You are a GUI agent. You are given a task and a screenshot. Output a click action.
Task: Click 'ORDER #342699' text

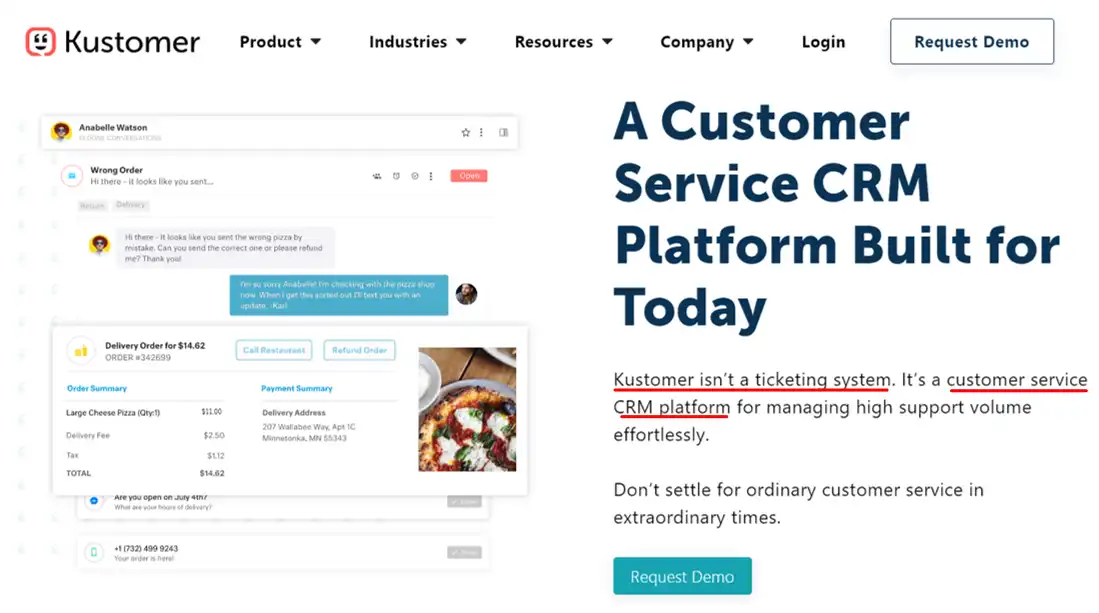[138, 357]
